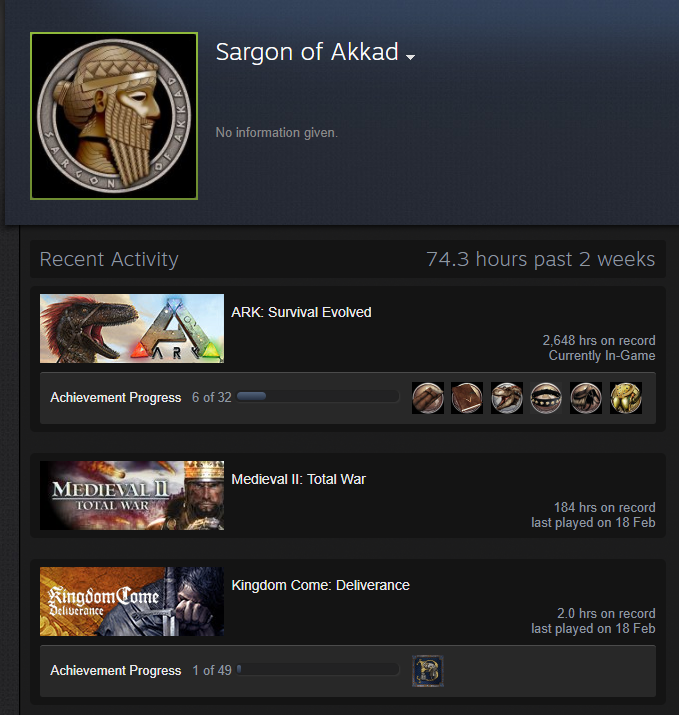Click the first ARK achievement icon
679x715 pixels.
click(428, 398)
